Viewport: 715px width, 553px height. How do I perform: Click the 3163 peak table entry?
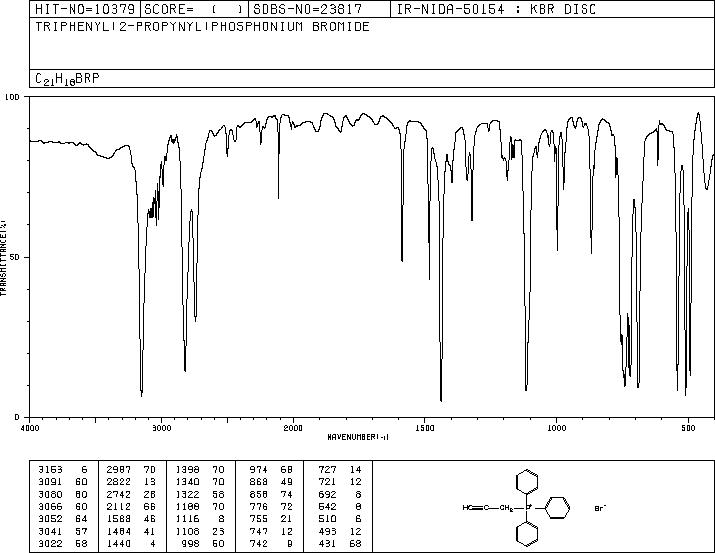pos(62,470)
